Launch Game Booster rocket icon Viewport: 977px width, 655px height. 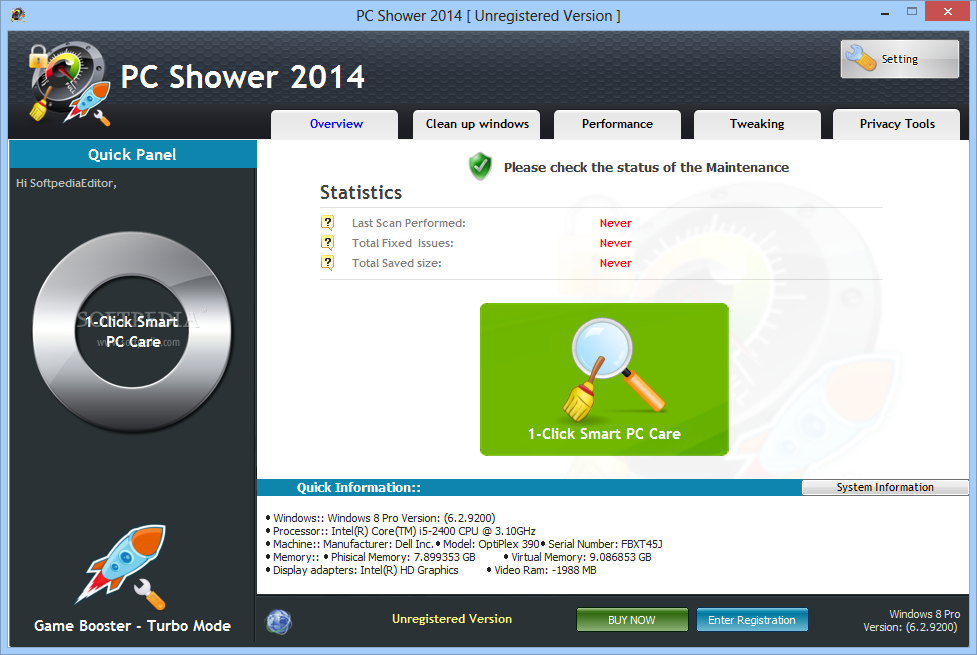(122, 565)
